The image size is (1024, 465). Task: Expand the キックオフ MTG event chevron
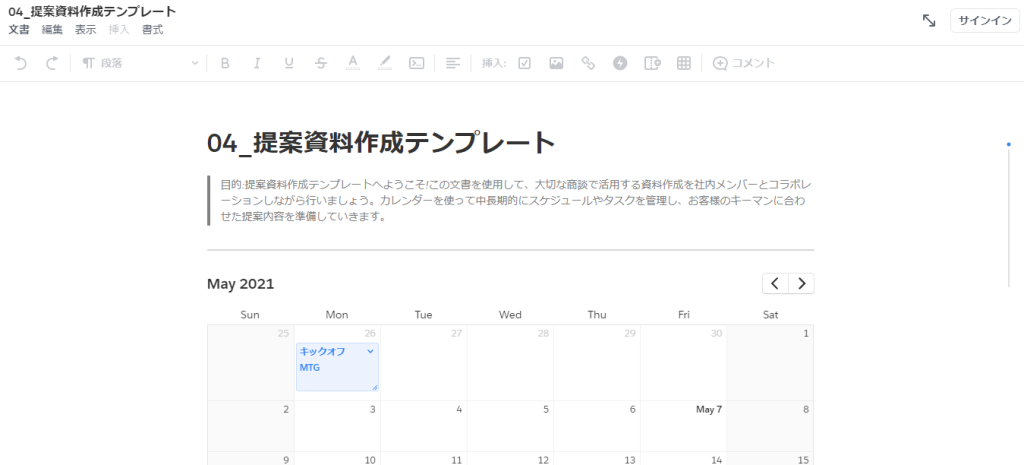pyautogui.click(x=370, y=352)
